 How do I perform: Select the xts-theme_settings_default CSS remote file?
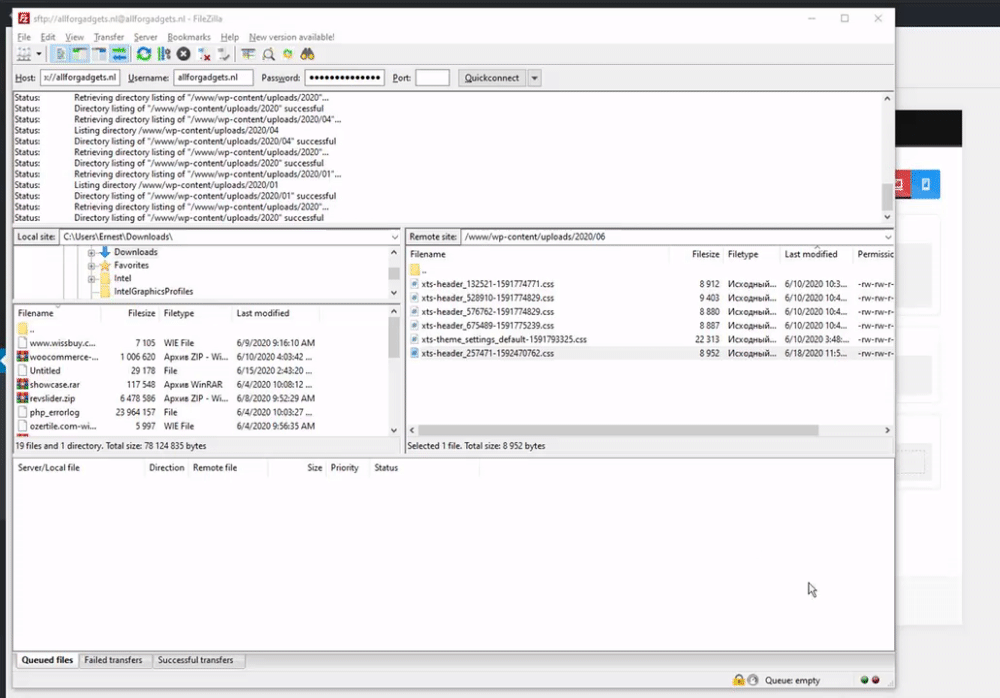pyautogui.click(x=503, y=340)
